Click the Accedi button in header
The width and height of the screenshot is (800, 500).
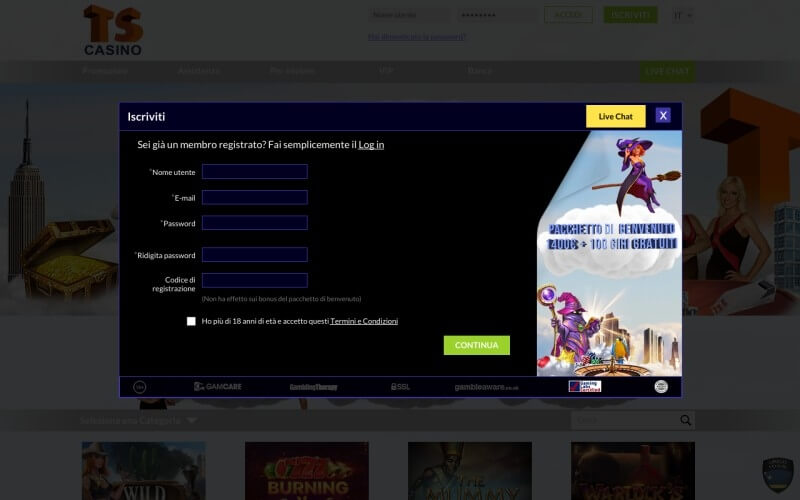tap(568, 15)
